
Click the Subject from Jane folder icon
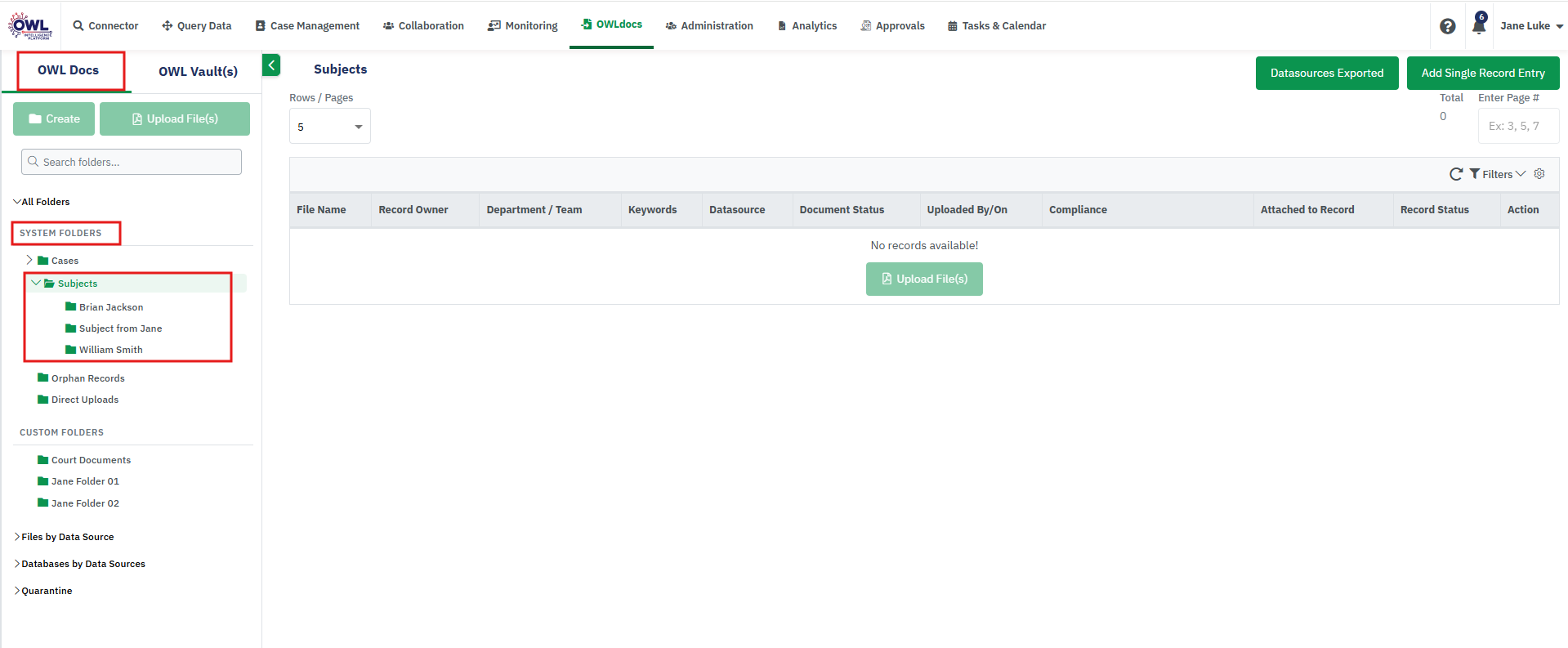click(71, 328)
